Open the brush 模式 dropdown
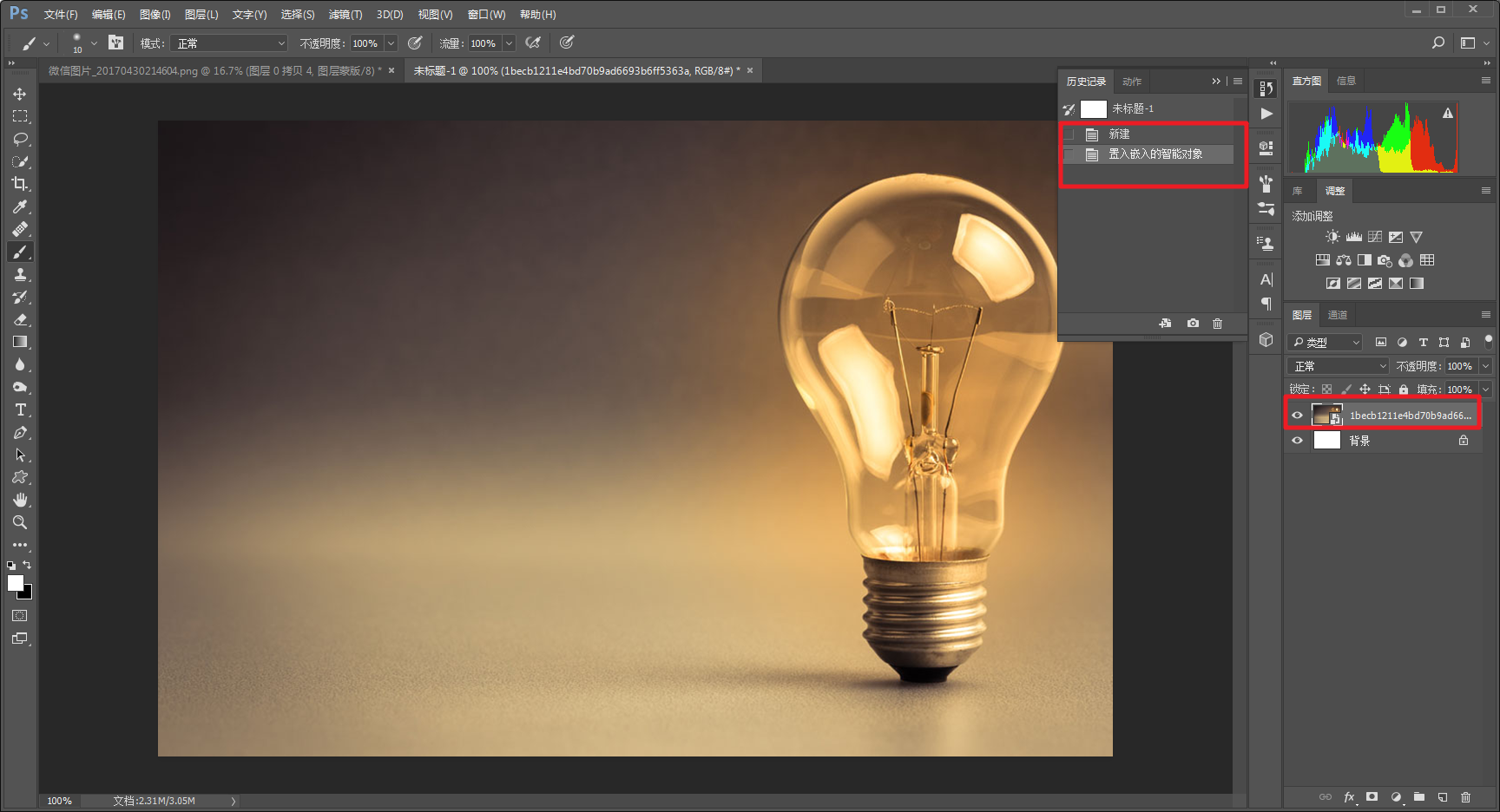 pyautogui.click(x=228, y=43)
